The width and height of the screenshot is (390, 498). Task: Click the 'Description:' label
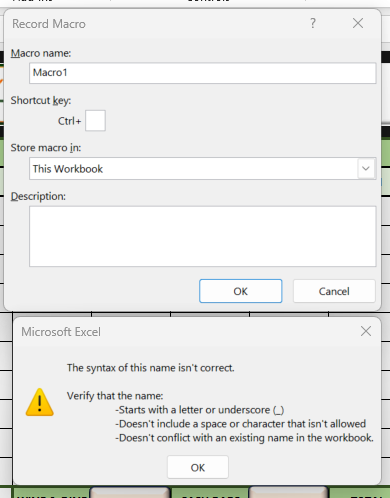[38, 196]
